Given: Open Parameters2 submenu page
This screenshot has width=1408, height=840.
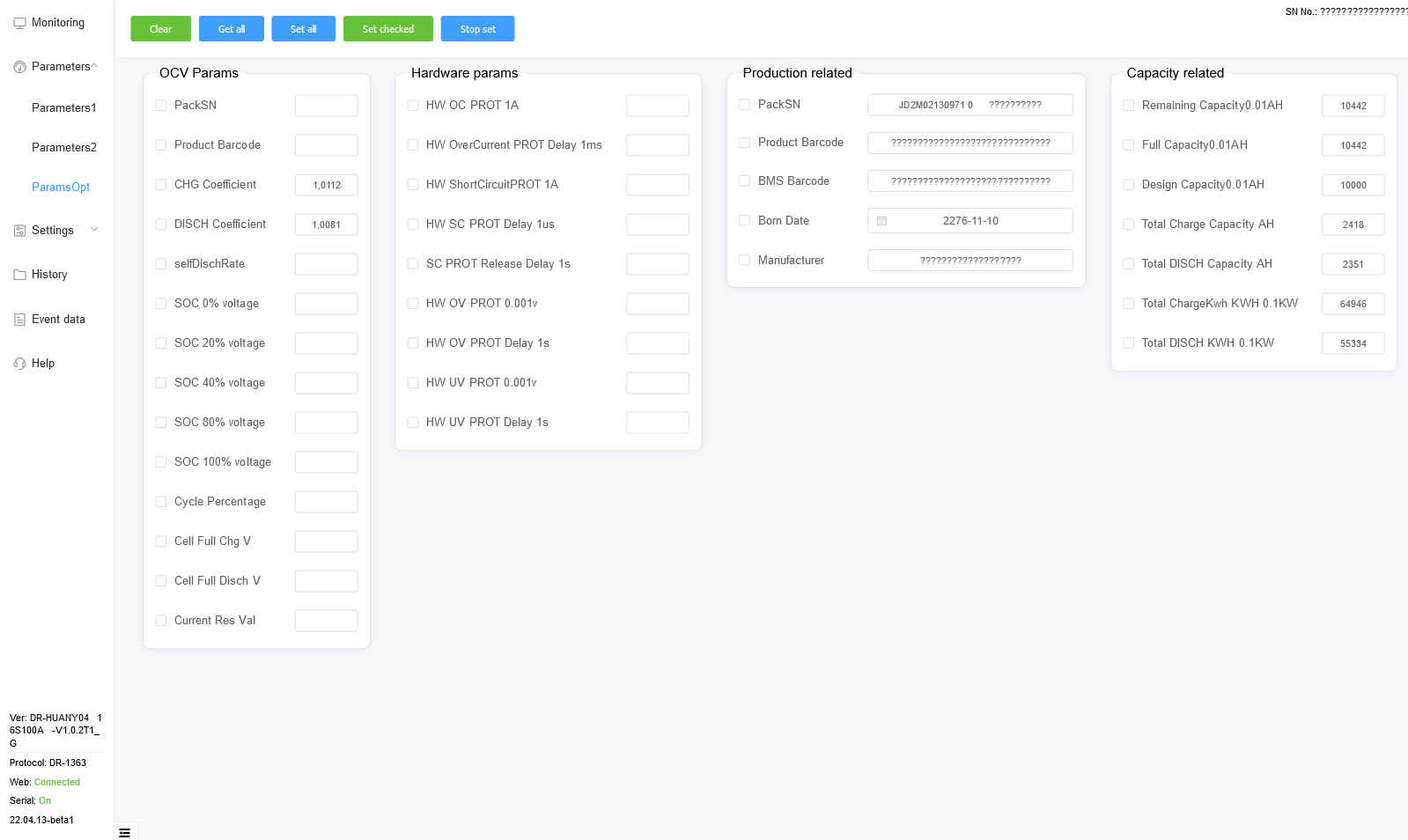Looking at the screenshot, I should pyautogui.click(x=64, y=147).
